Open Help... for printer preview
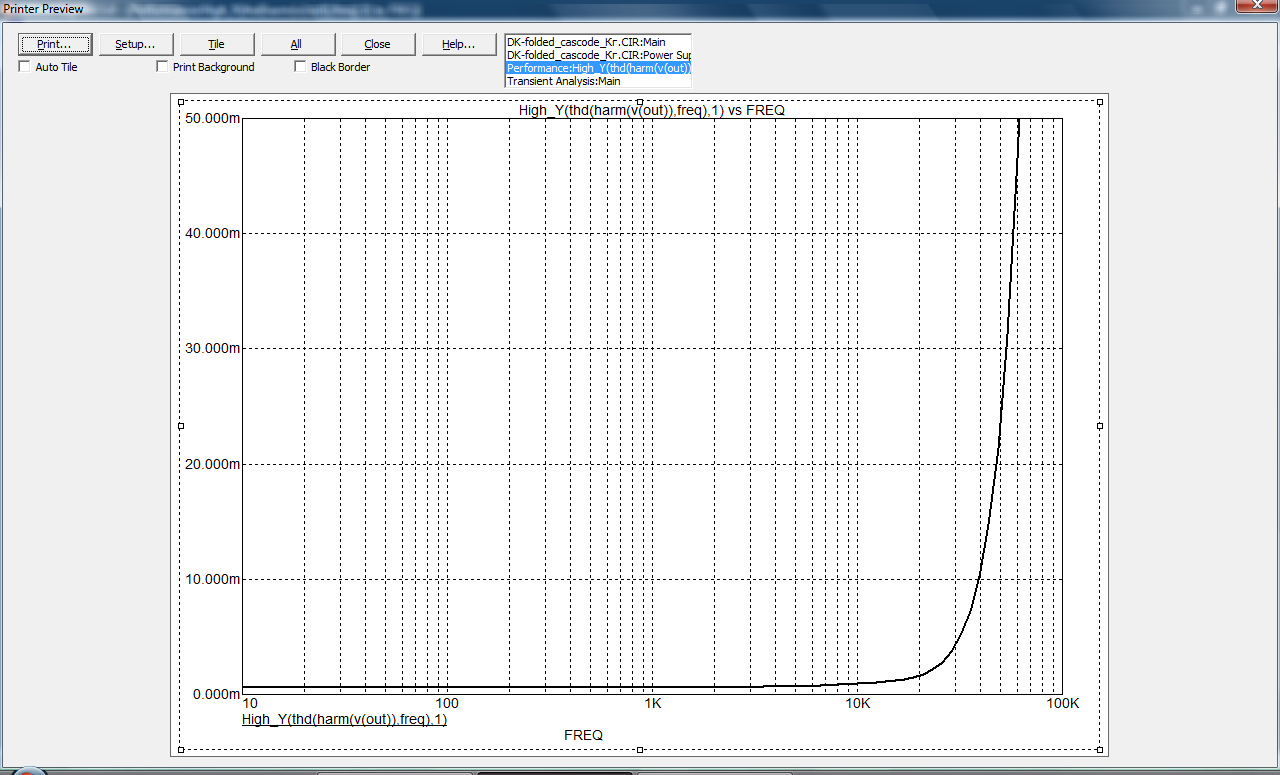The image size is (1280, 775). click(457, 45)
